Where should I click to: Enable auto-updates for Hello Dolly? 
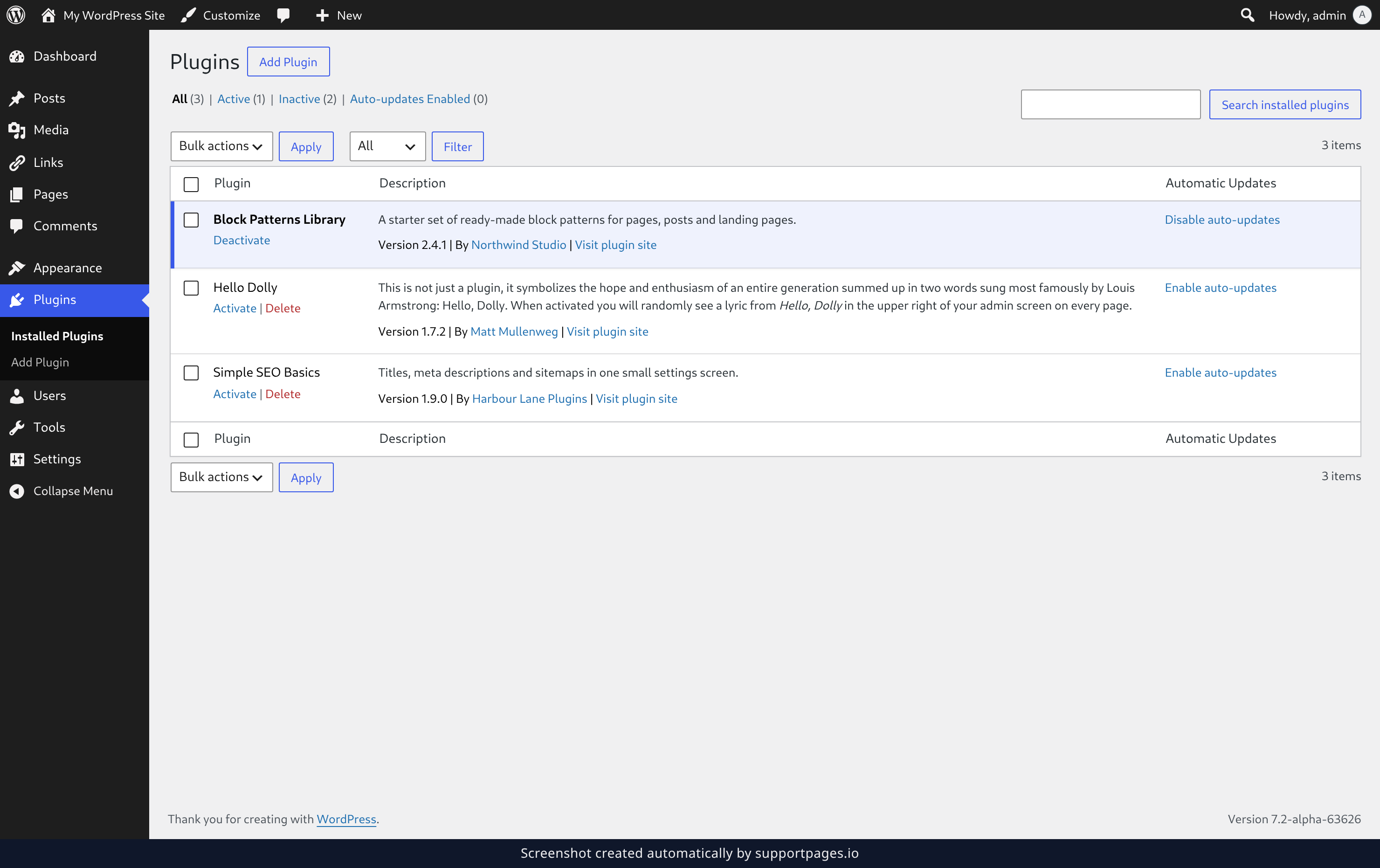(1220, 288)
